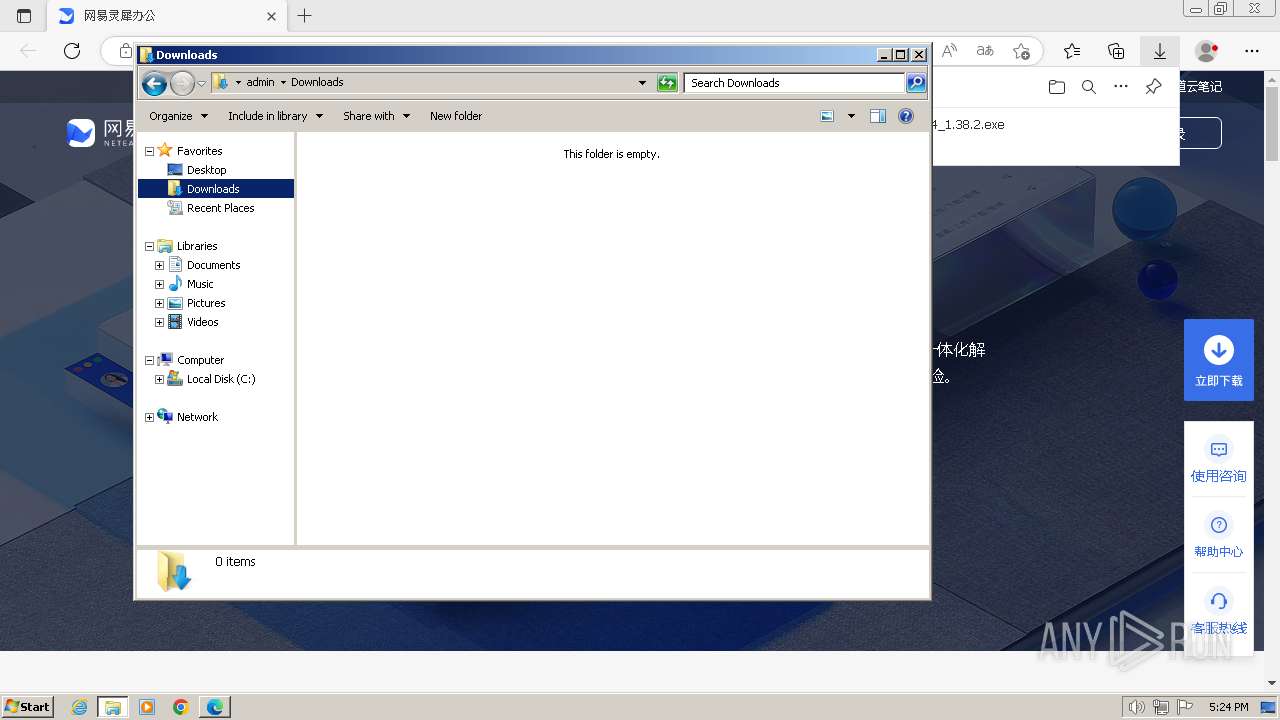The image size is (1280, 720).
Task: Click the 5:24 PM clock
Action: (1228, 707)
